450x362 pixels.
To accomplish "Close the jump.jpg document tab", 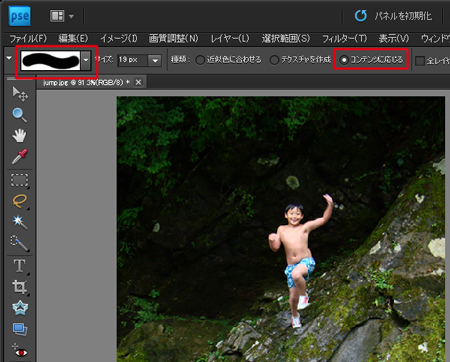I will pyautogui.click(x=138, y=82).
